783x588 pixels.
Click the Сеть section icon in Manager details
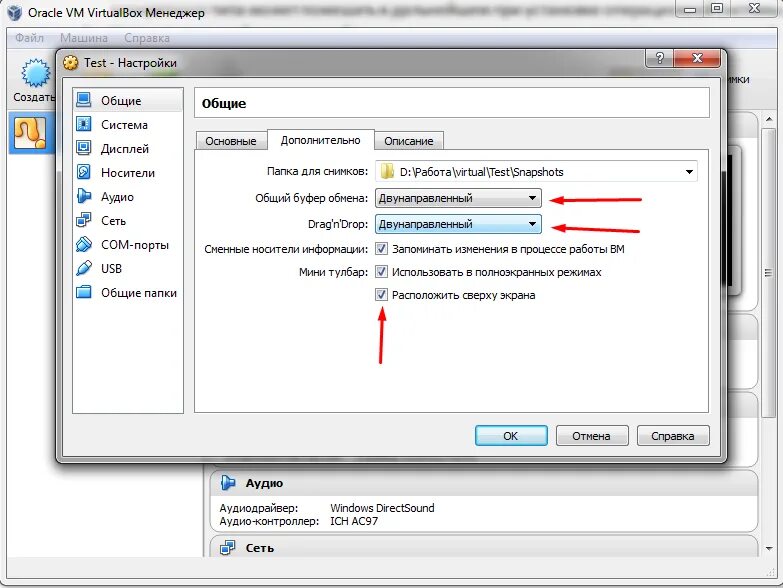[228, 548]
